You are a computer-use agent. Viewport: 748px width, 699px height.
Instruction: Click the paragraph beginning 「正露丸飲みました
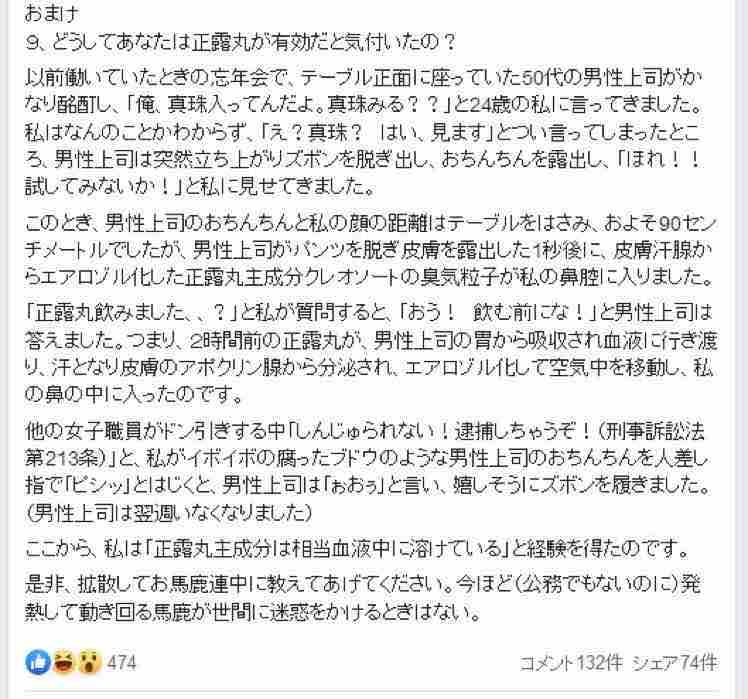(371, 354)
